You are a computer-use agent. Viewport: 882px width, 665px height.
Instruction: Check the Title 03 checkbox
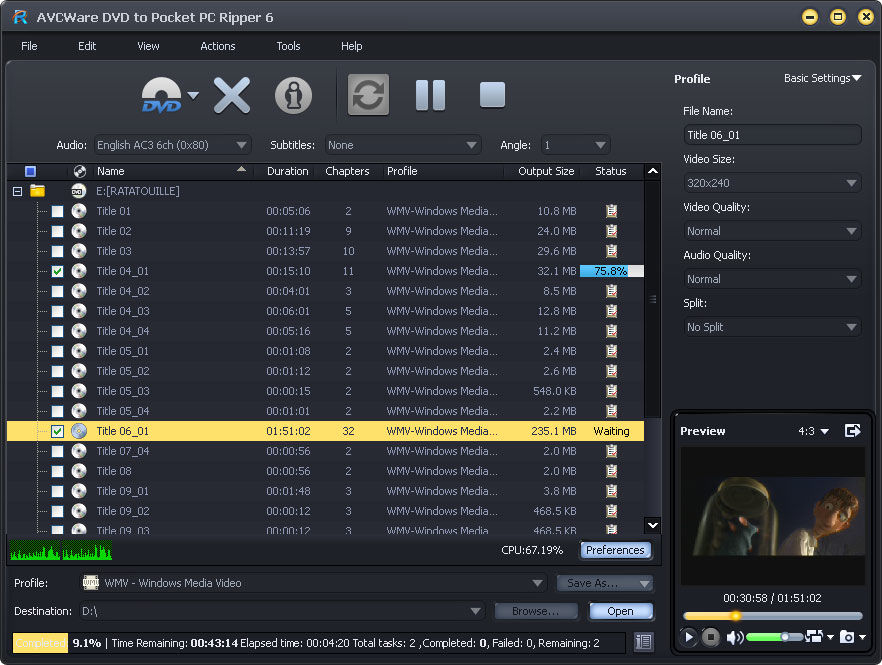click(57, 251)
